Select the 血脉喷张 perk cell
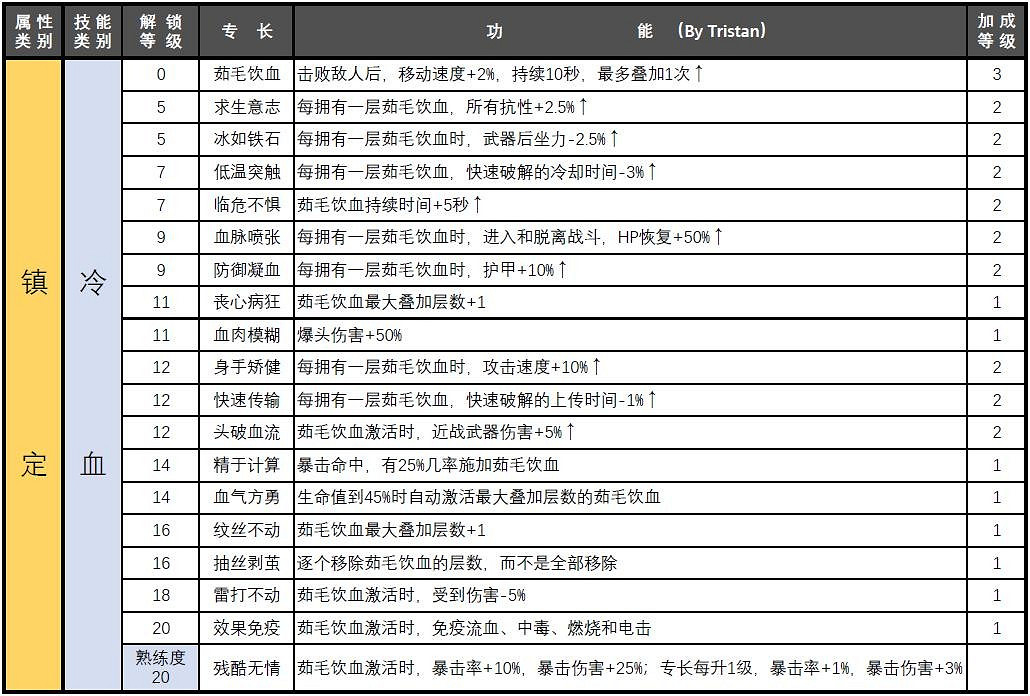The width and height of the screenshot is (1030, 696). point(245,238)
